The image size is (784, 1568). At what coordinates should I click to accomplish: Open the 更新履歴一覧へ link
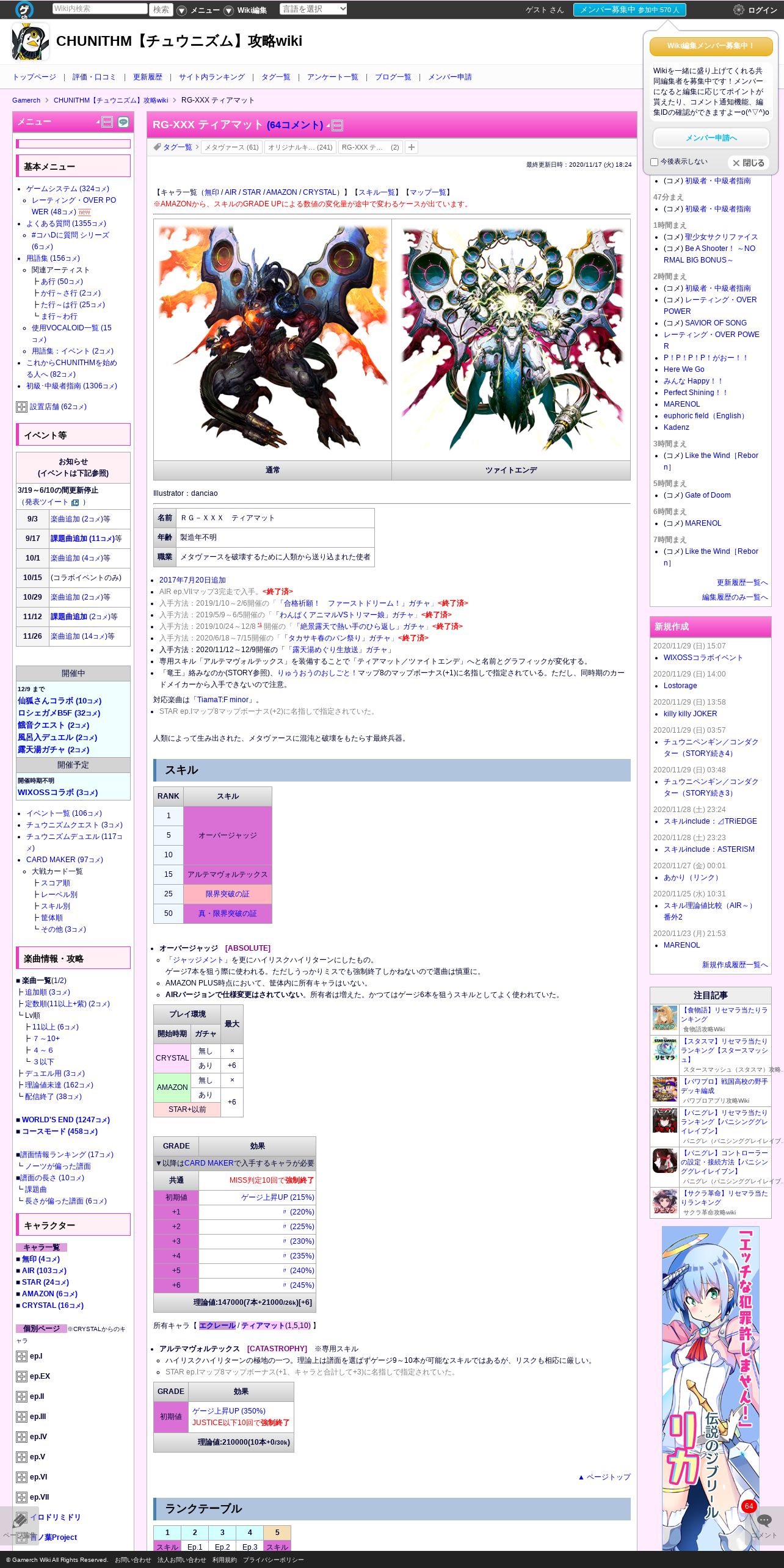742,583
